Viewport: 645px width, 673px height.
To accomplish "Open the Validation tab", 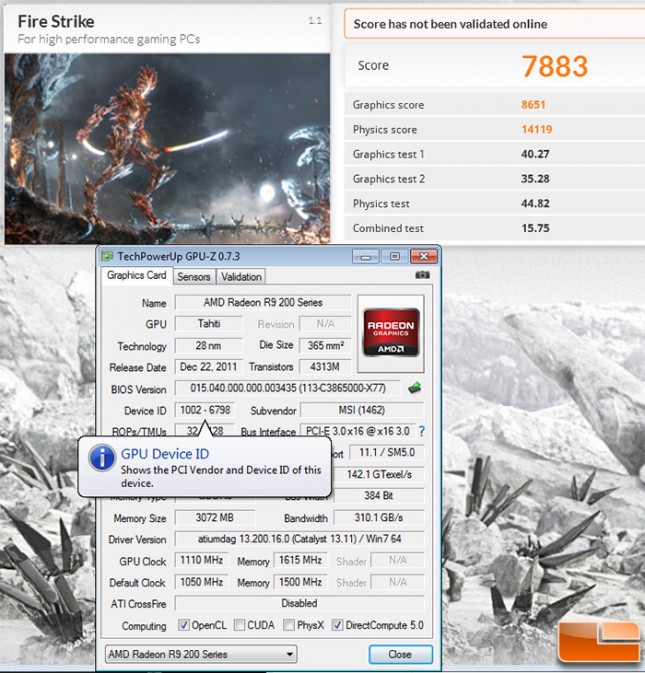I will click(241, 277).
